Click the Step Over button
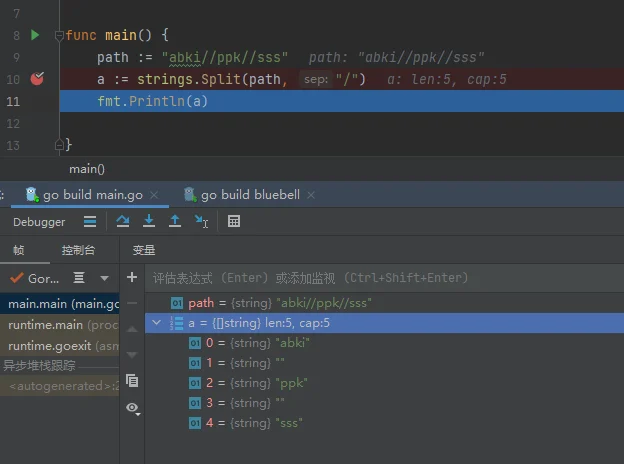The height and width of the screenshot is (464, 624). point(123,221)
